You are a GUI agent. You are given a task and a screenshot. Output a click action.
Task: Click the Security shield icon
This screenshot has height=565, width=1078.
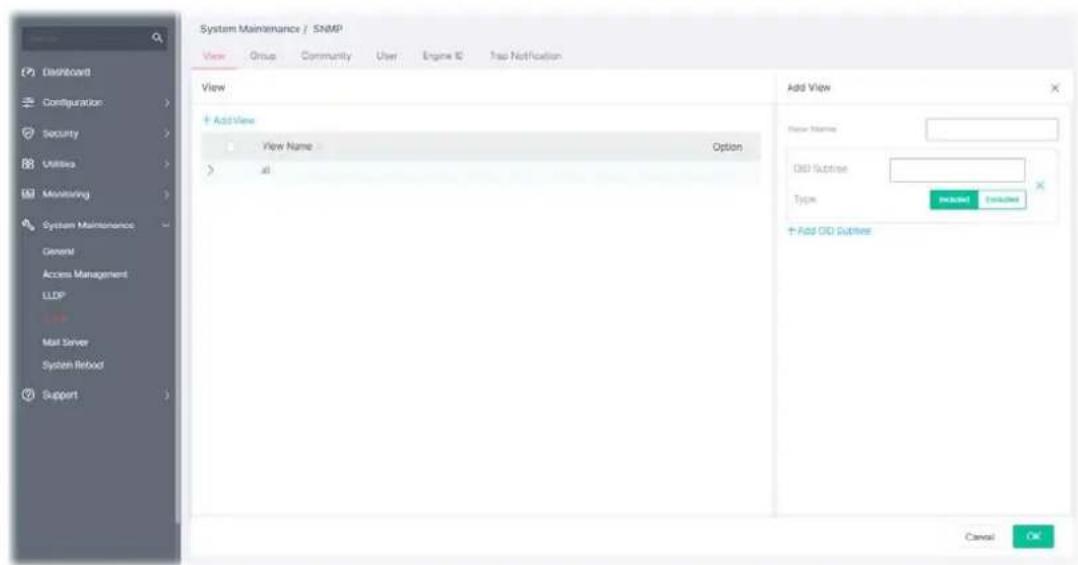coord(28,133)
